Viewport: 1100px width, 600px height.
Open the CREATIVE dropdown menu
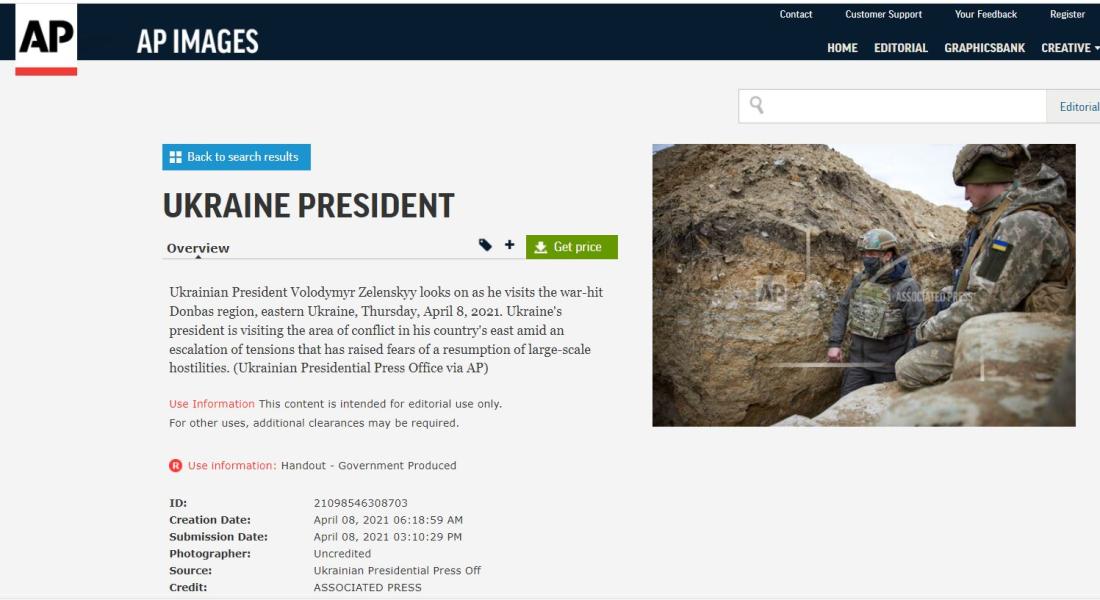(1070, 48)
